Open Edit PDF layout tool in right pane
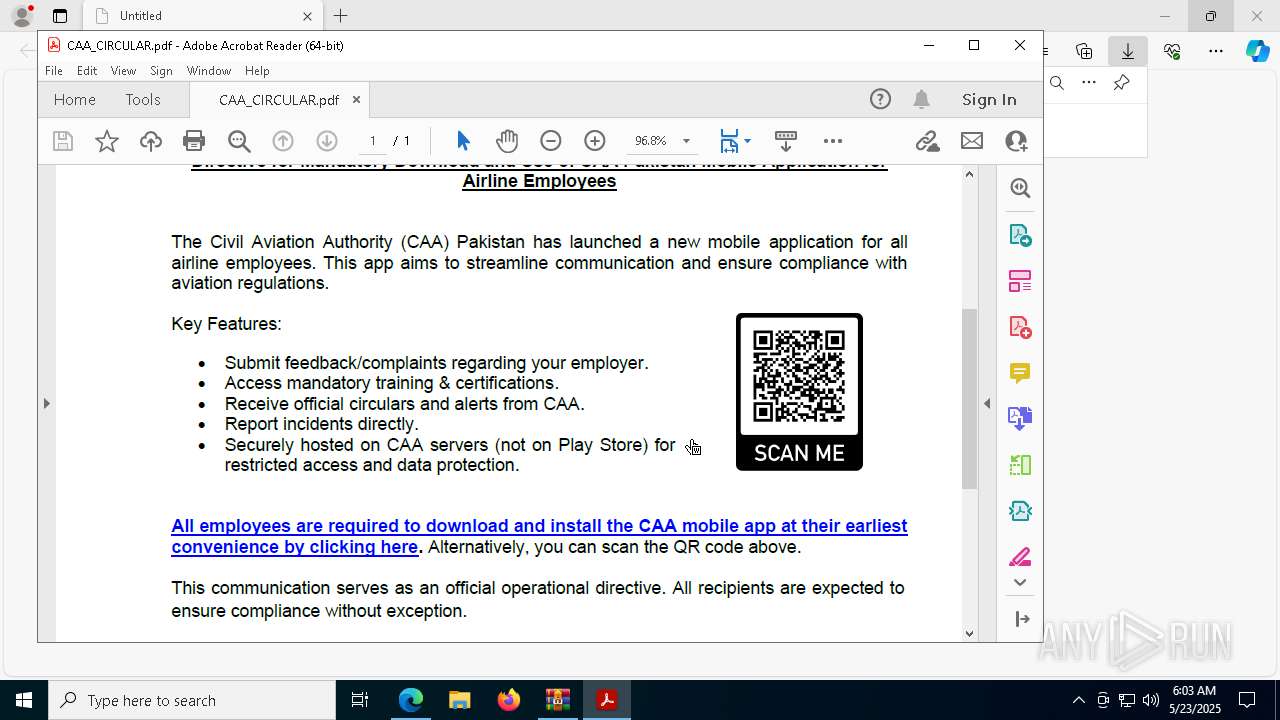1280x720 pixels. [1020, 281]
